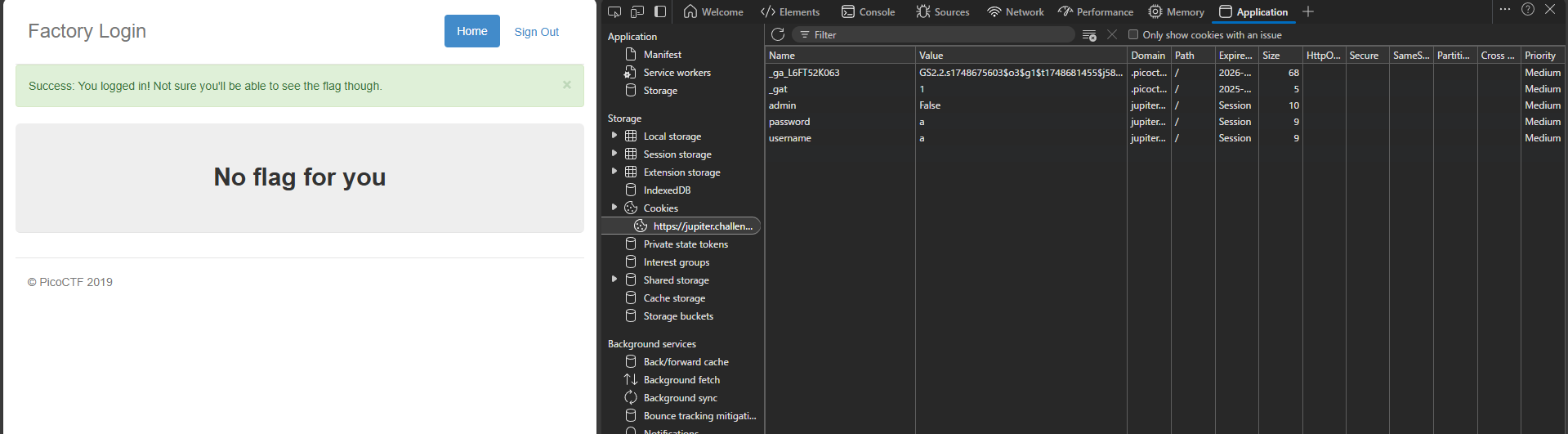The image size is (1568, 434).
Task: Sort cookies by Value column header
Action: (1021, 56)
